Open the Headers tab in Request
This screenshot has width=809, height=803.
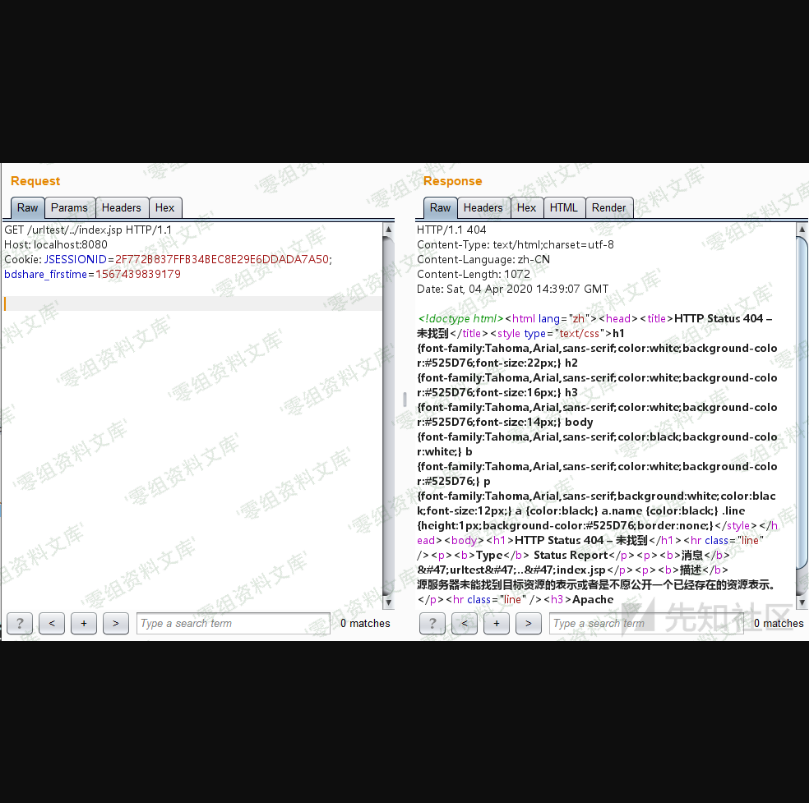click(x=121, y=208)
